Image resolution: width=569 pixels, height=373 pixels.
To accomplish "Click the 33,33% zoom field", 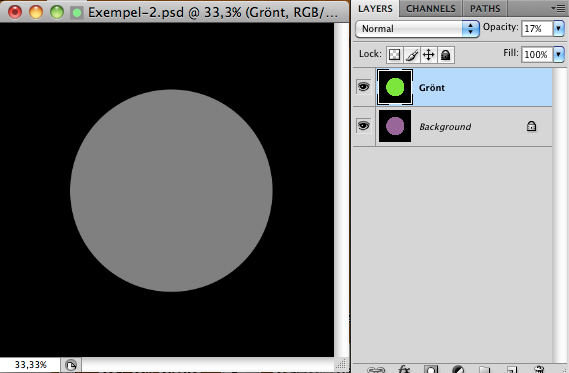I will coord(30,365).
